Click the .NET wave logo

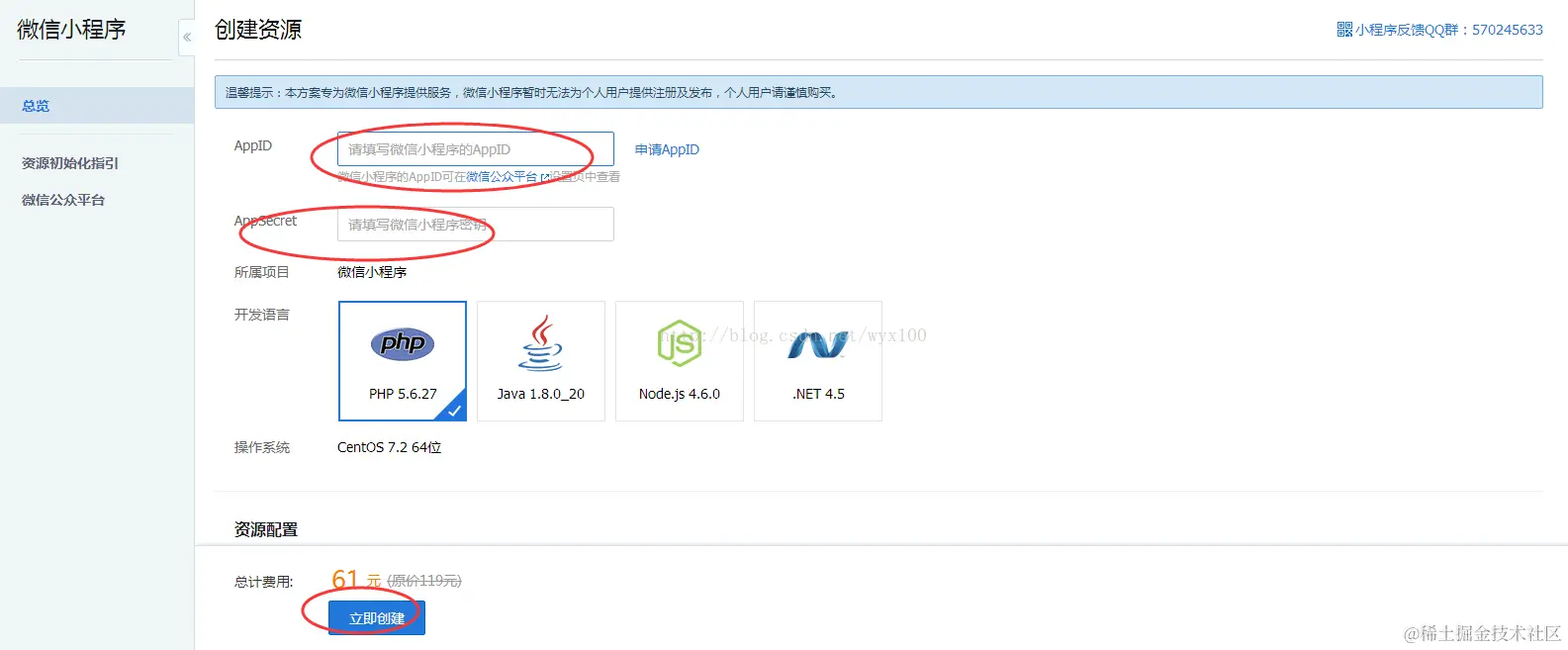pyautogui.click(x=818, y=344)
